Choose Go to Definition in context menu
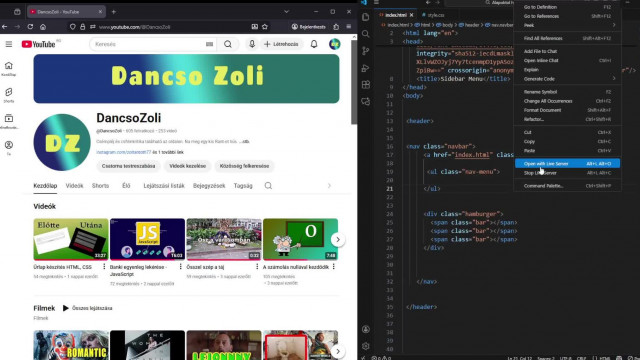640x360 pixels. [x=567, y=7]
